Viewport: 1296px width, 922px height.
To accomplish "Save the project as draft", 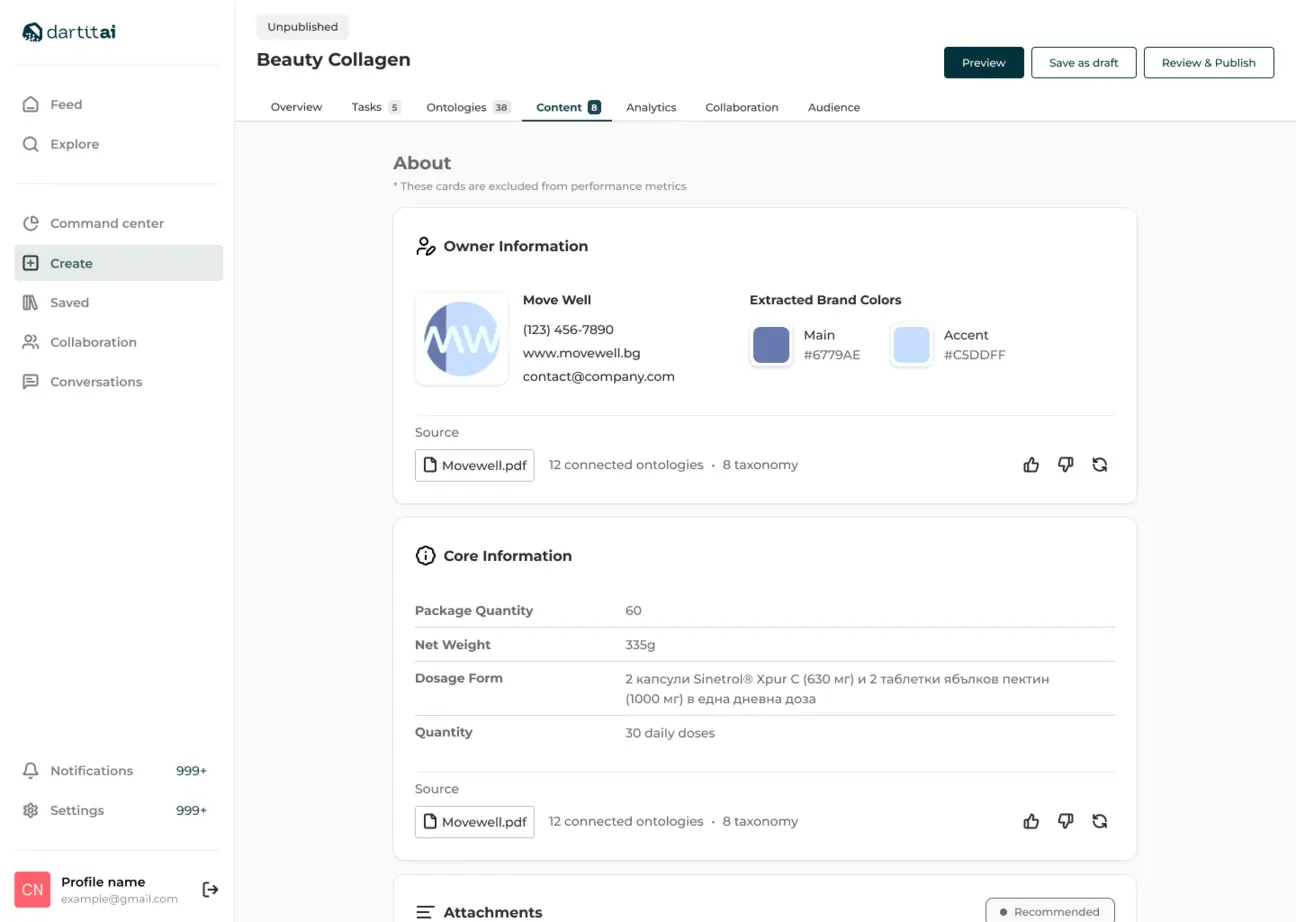I will click(1083, 63).
